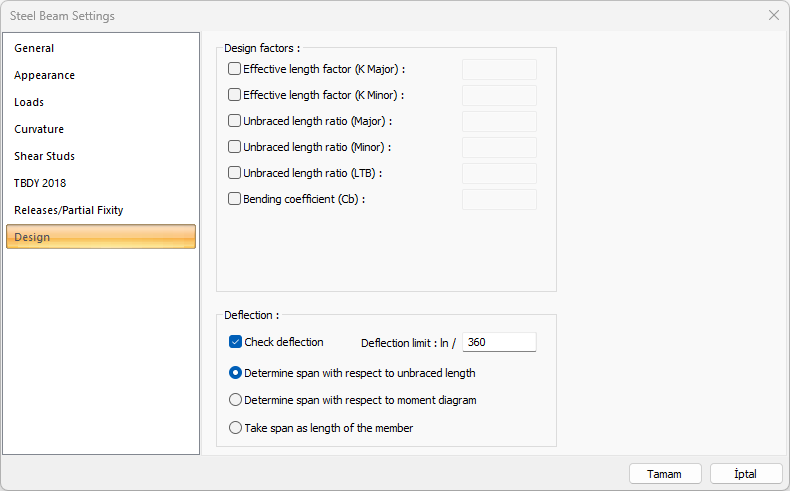Enable Effective length factor (K Major) checkbox
Image resolution: width=790 pixels, height=491 pixels.
(x=235, y=69)
